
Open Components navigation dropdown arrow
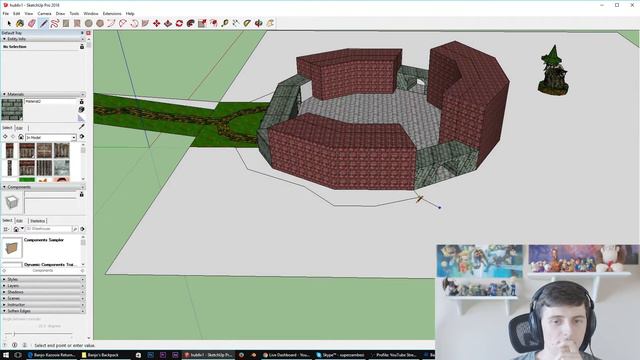pos(22,229)
